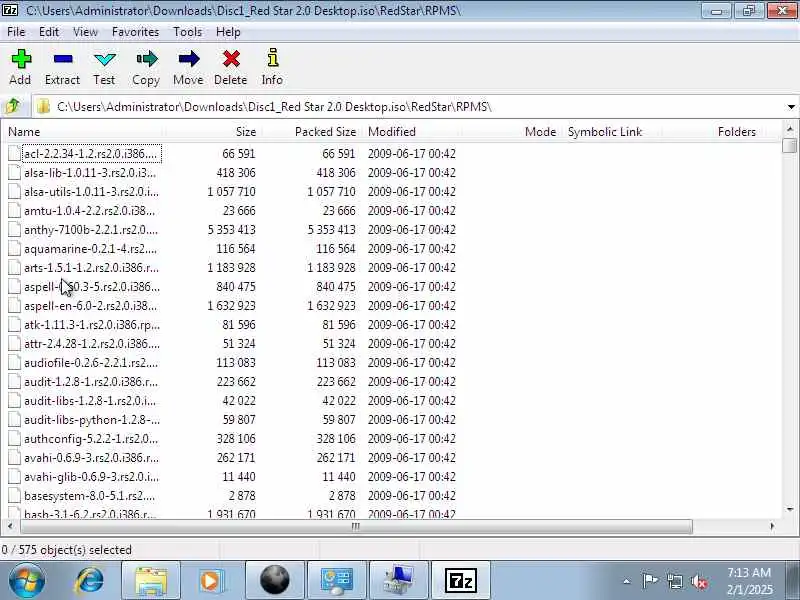Select file aspell-en-6.0-2.rs2.0
800x600 pixels.
[x=90, y=306]
